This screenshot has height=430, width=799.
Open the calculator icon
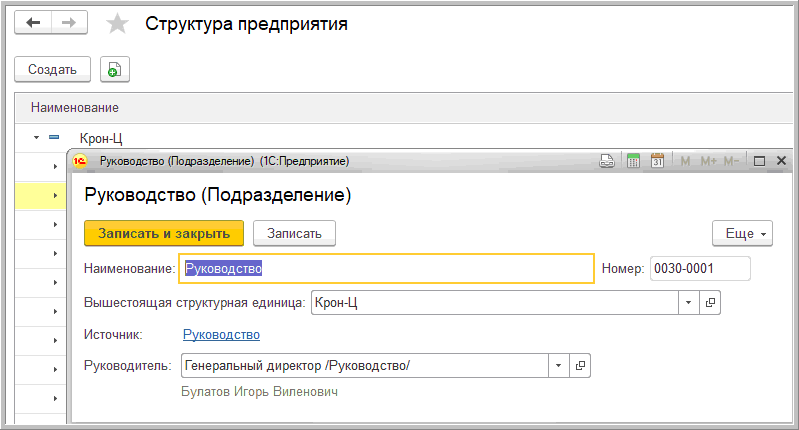tap(632, 161)
